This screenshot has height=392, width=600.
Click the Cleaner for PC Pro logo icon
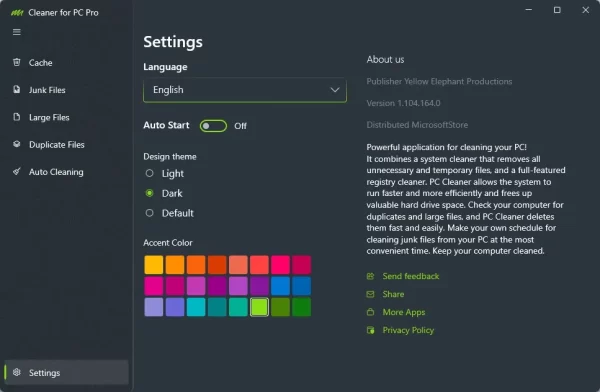(x=17, y=13)
